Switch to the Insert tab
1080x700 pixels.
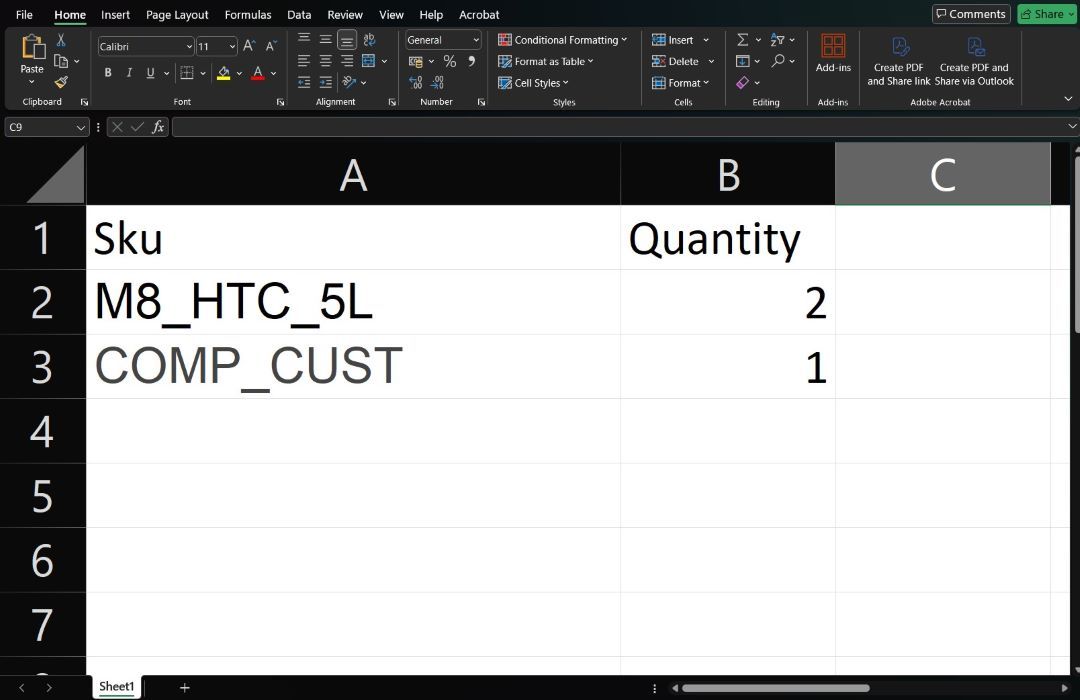tap(115, 14)
